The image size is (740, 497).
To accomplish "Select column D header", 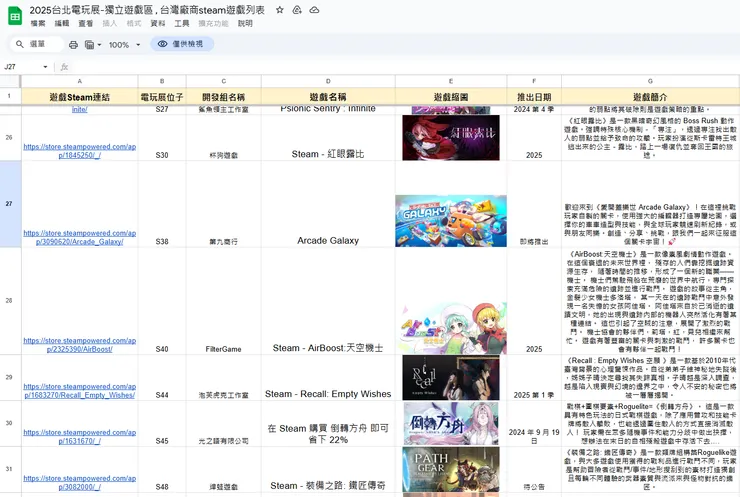I will point(328,81).
